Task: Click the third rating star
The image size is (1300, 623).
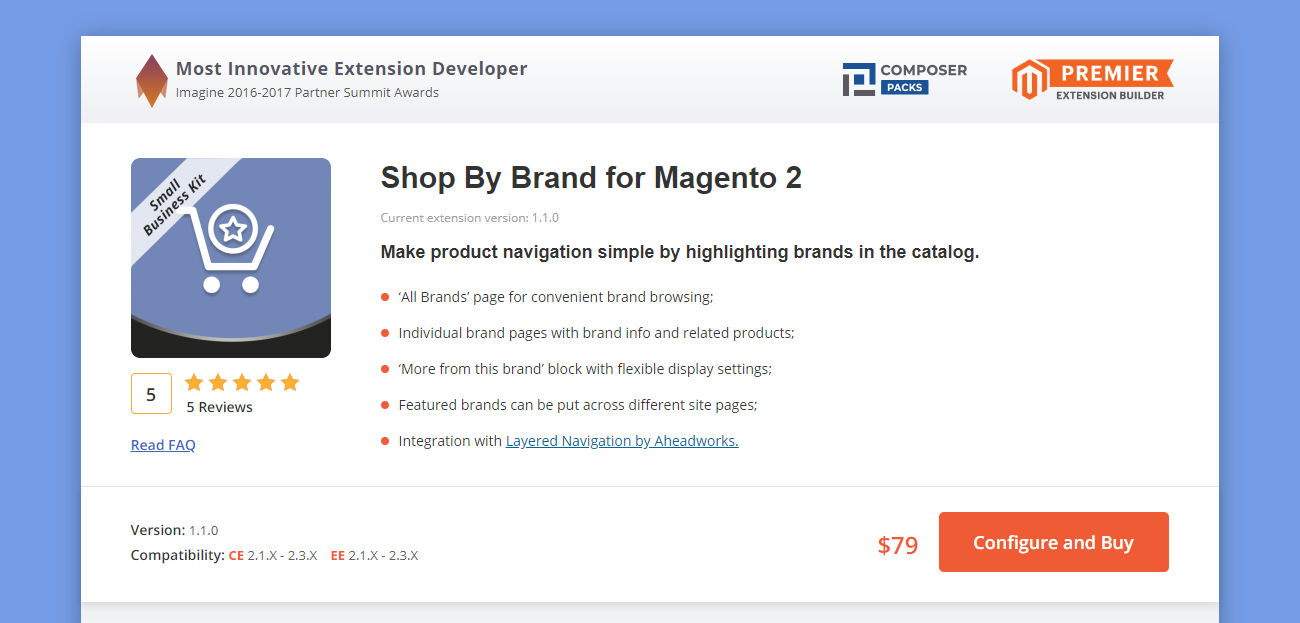Action: click(242, 382)
